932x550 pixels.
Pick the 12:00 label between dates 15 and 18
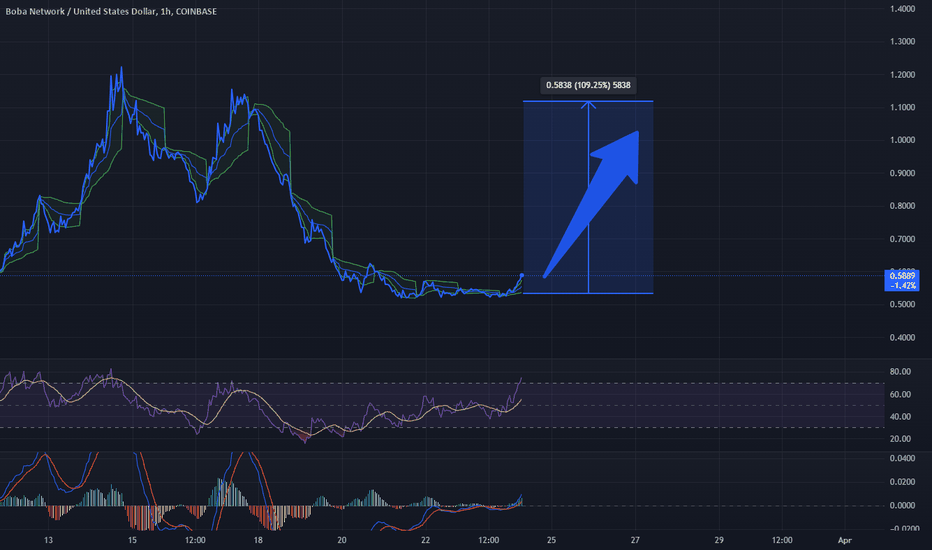[195, 540]
